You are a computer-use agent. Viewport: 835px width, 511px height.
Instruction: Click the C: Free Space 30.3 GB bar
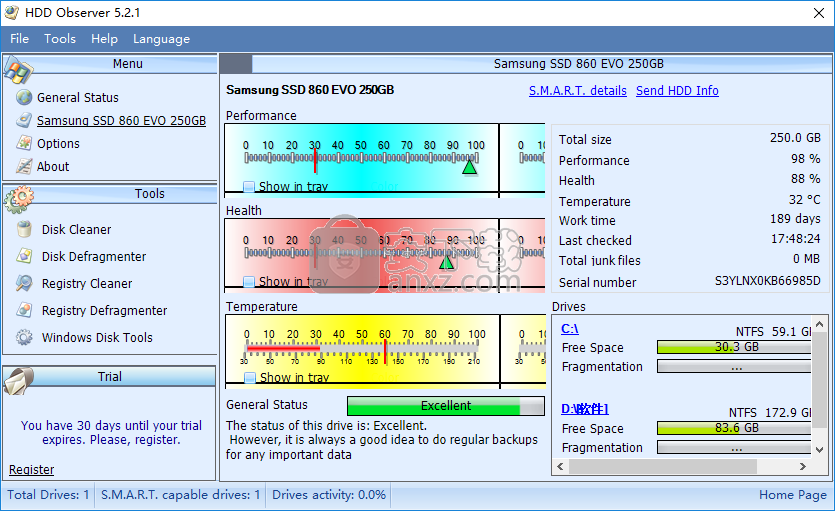(734, 347)
